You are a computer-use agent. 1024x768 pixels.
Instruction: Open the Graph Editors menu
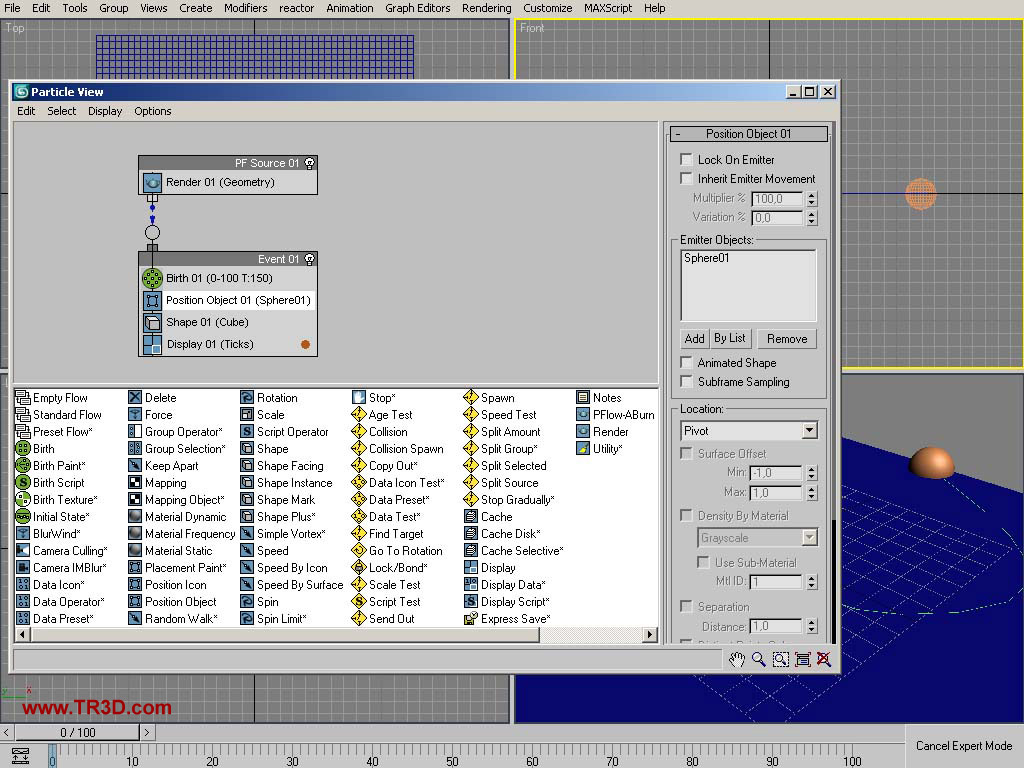pos(417,8)
